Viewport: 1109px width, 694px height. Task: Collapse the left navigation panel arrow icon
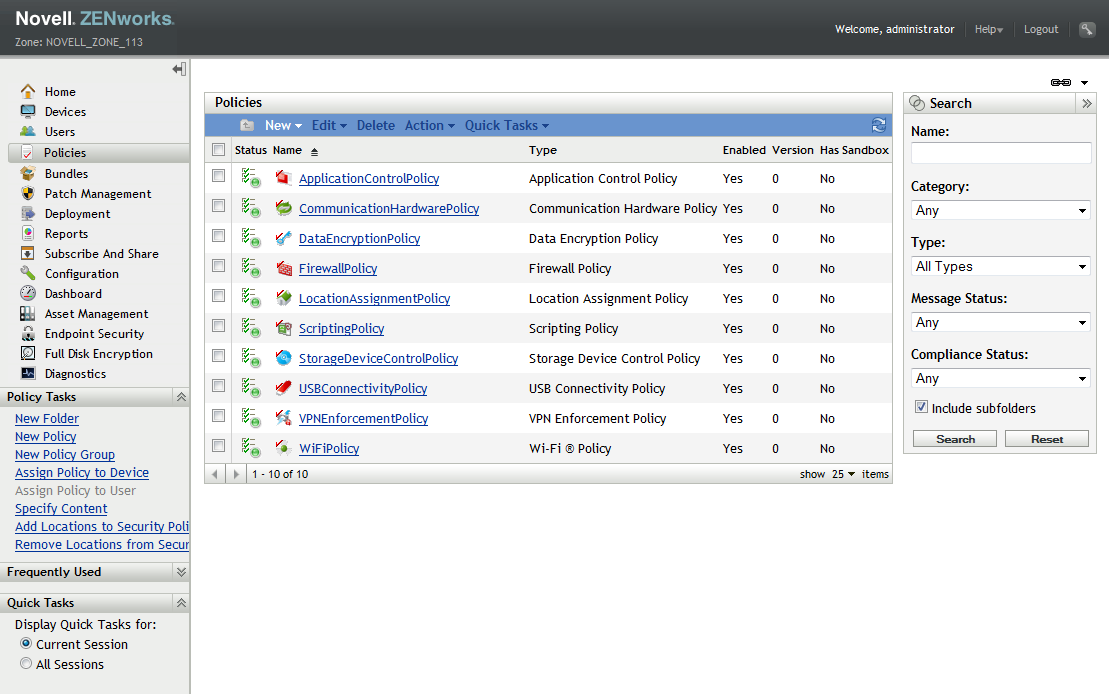pyautogui.click(x=179, y=69)
